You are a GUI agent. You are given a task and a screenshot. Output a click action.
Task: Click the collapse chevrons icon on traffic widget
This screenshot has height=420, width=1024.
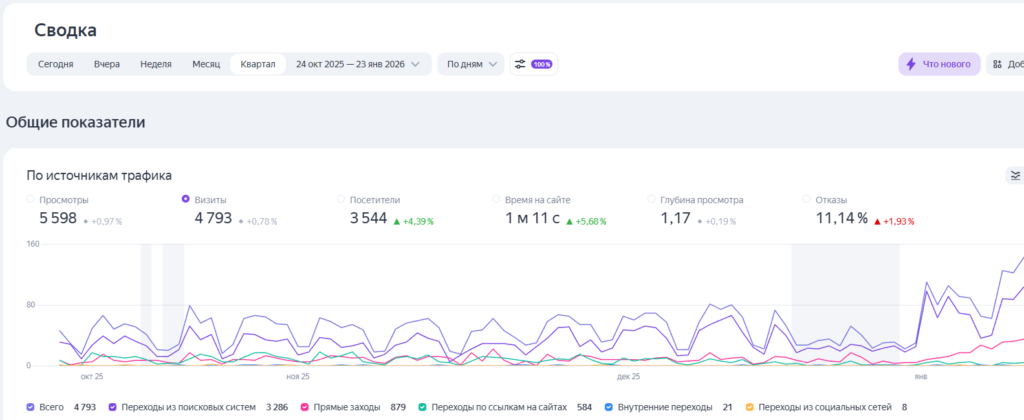point(1013,176)
